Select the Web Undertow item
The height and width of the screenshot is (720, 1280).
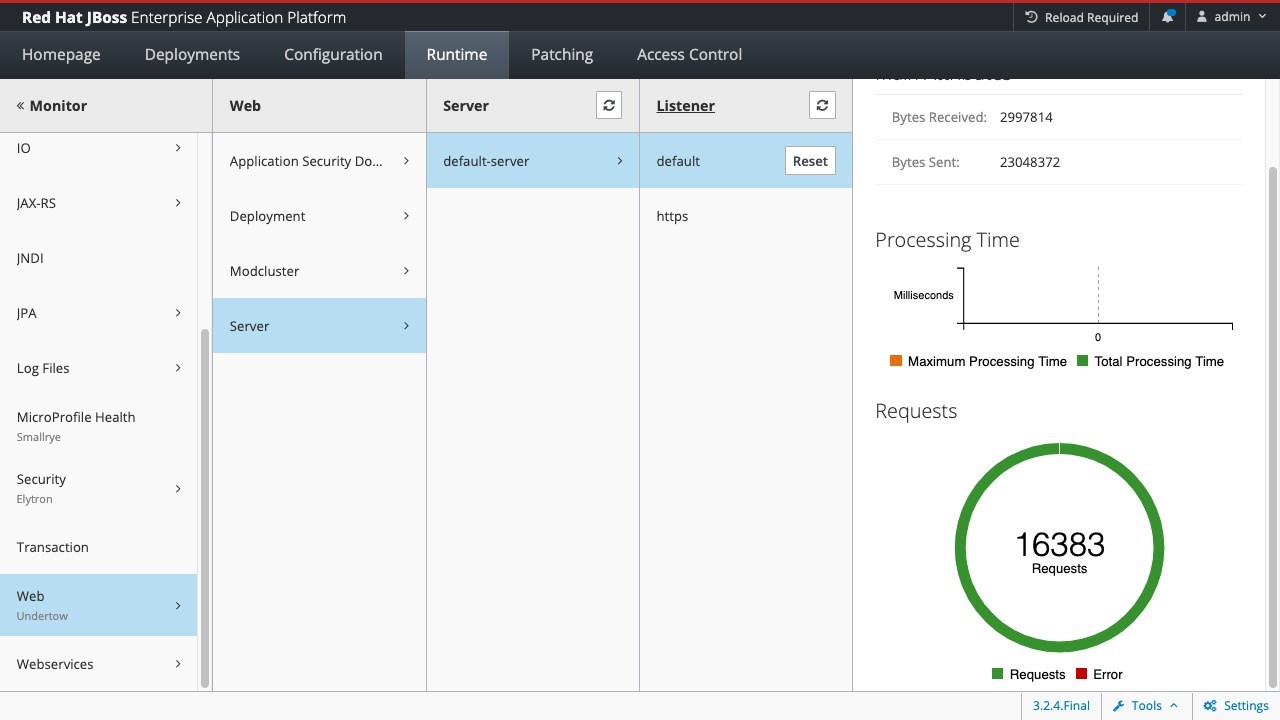pos(99,605)
